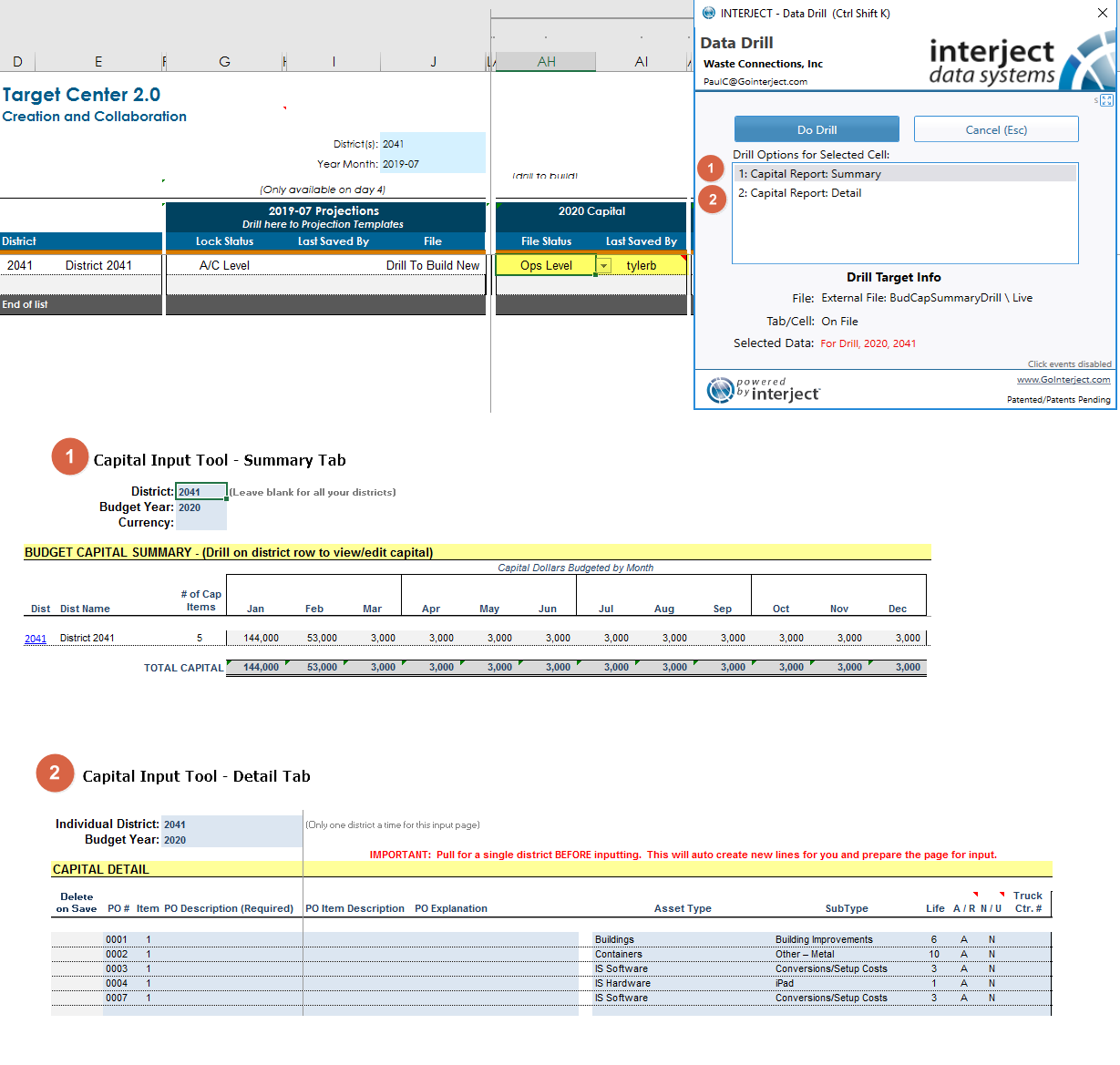The height and width of the screenshot is (1065, 1120).
Task: Click the Dec month column header
Action: click(898, 609)
